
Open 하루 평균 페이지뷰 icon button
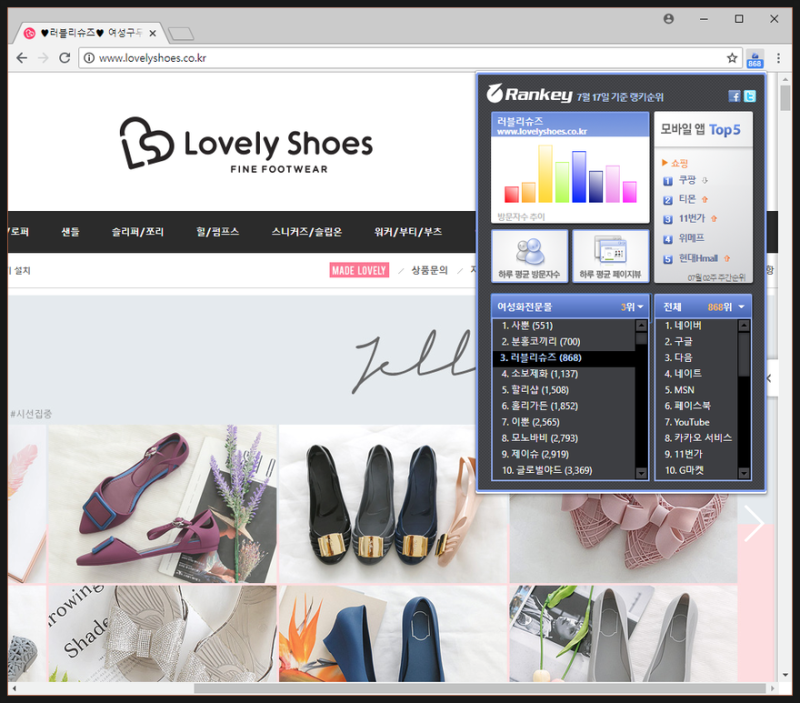[x=610, y=256]
